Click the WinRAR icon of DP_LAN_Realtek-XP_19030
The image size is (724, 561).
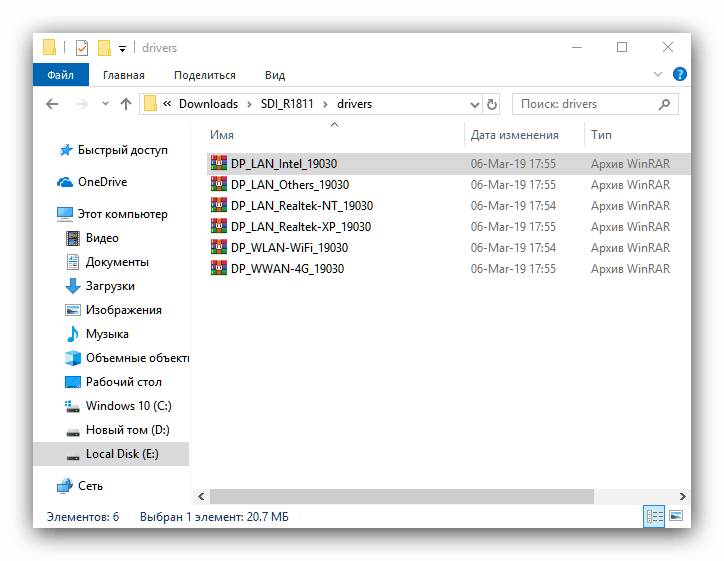pos(218,226)
